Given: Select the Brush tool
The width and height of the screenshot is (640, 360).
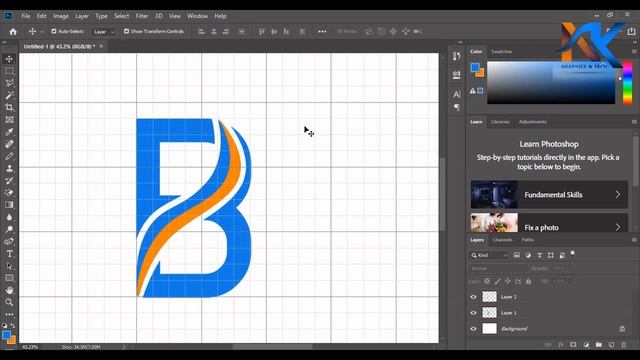Looking at the screenshot, I should tap(9, 156).
